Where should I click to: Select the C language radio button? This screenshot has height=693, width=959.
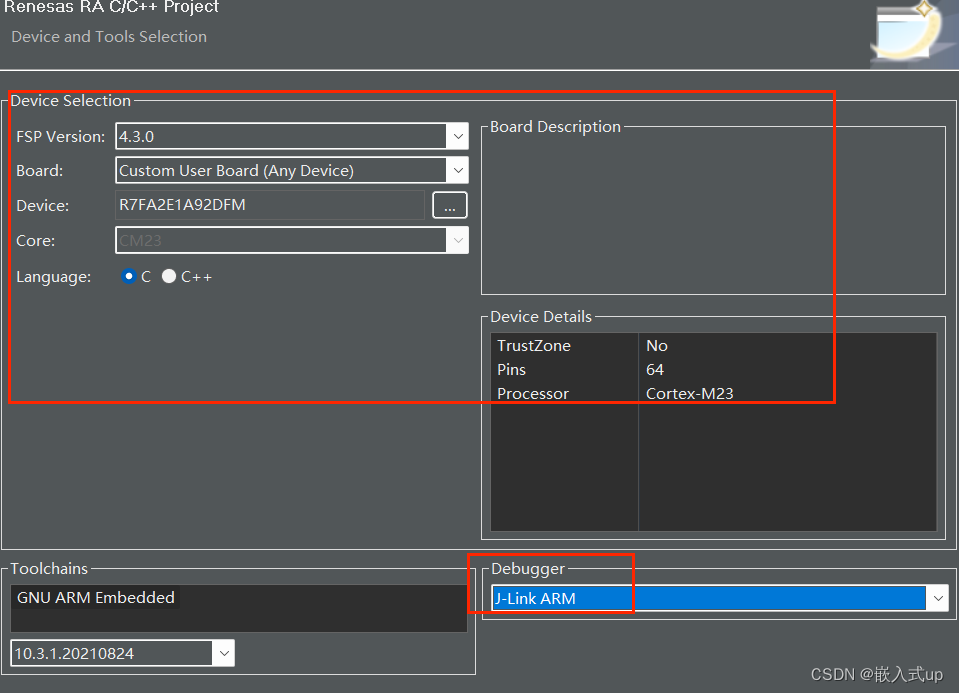click(x=128, y=276)
